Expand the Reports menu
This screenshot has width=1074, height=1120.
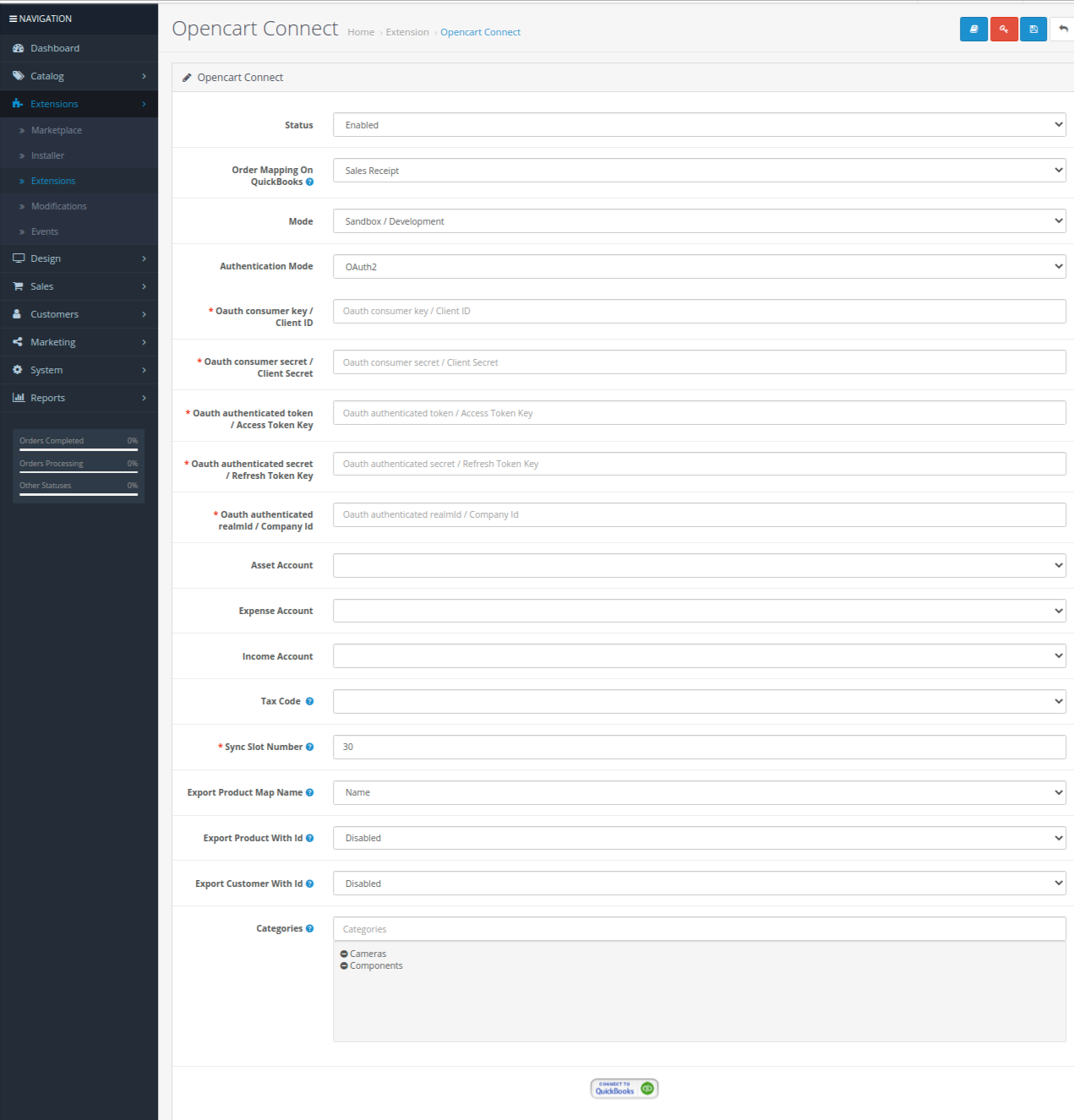[79, 398]
